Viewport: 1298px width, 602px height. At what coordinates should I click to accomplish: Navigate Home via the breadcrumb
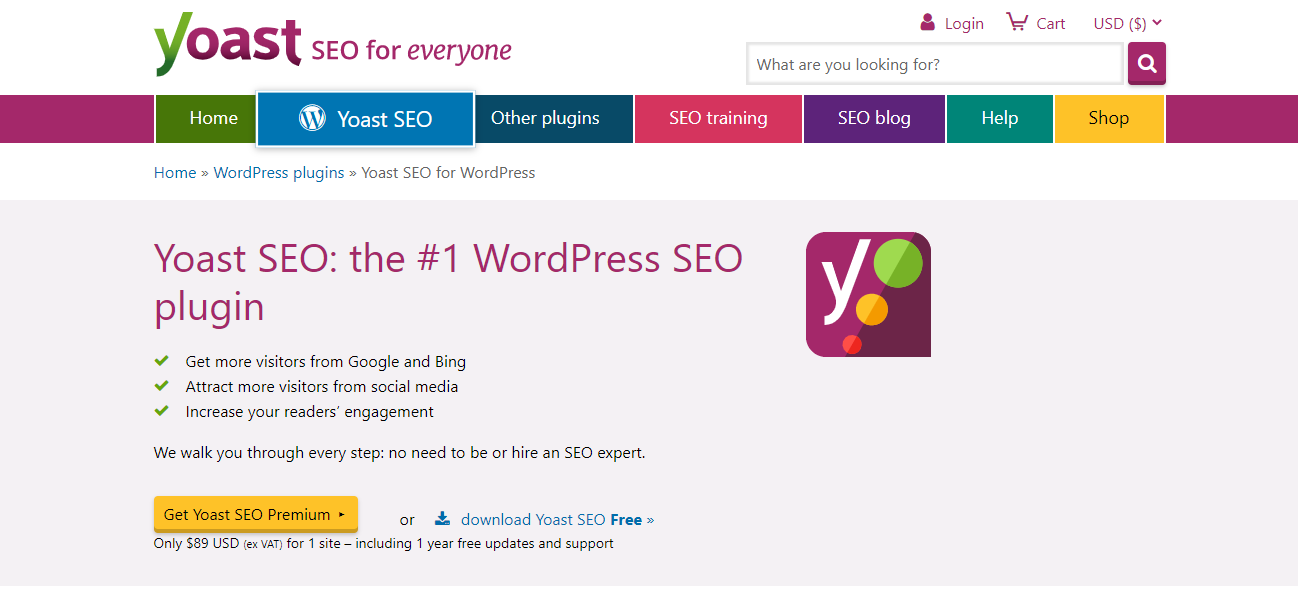click(174, 172)
